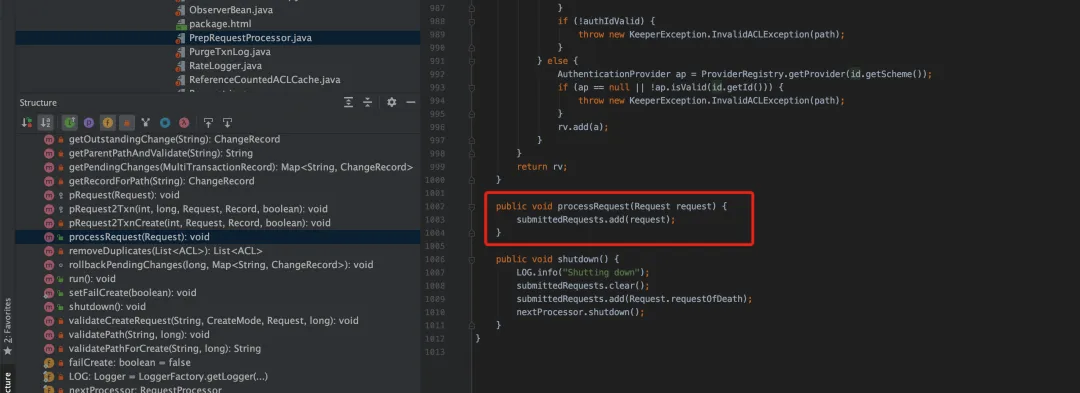This screenshot has width=1080, height=393.
Task: Toggle Show Properties purple p icon
Action: tap(89, 123)
